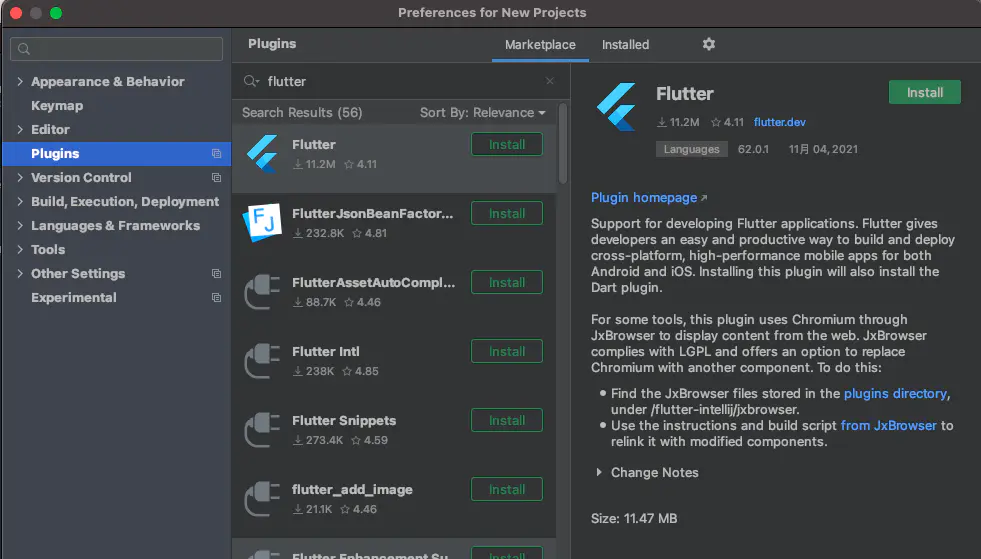The height and width of the screenshot is (559, 981).
Task: Click the copy icon beside Other Settings
Action: click(216, 274)
